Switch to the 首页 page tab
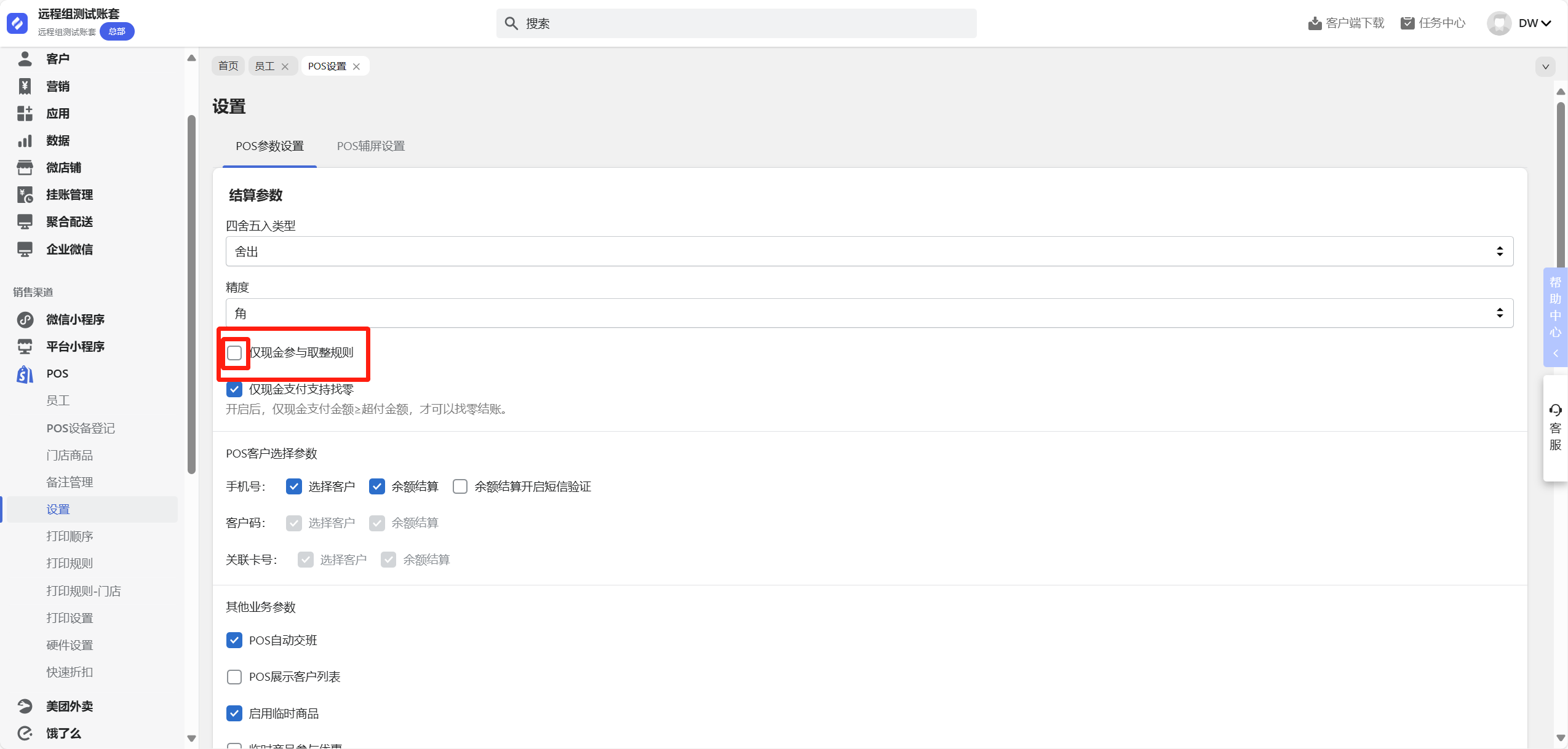Screen dimensions: 1568x749 228,66
